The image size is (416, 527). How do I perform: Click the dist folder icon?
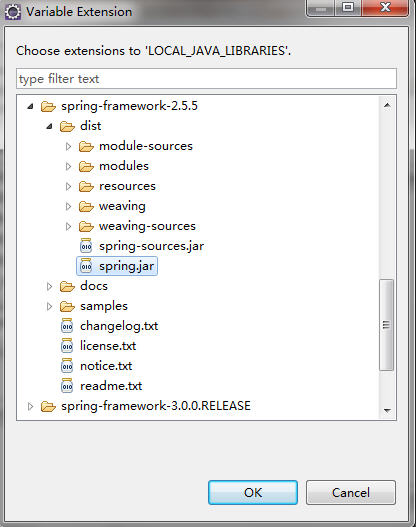[x=67, y=126]
